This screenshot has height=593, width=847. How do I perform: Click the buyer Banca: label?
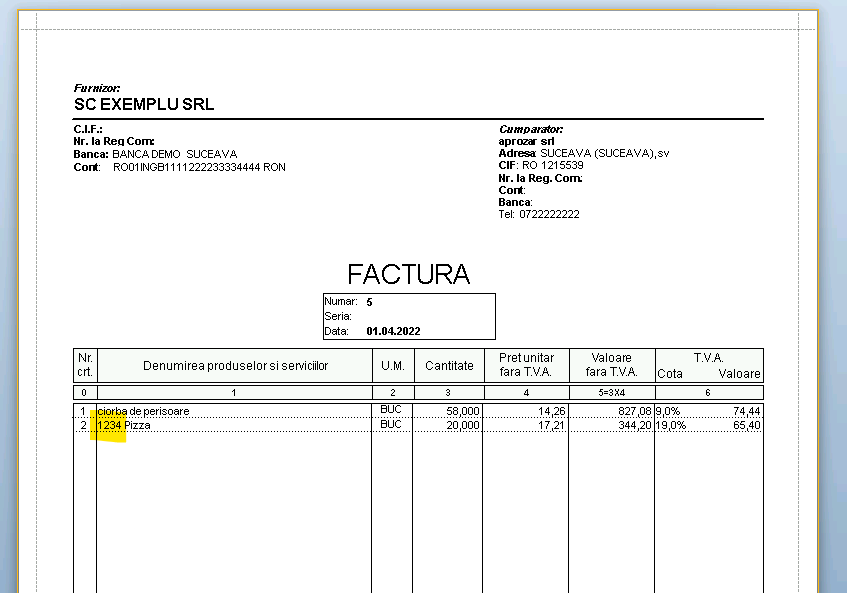pyautogui.click(x=515, y=203)
